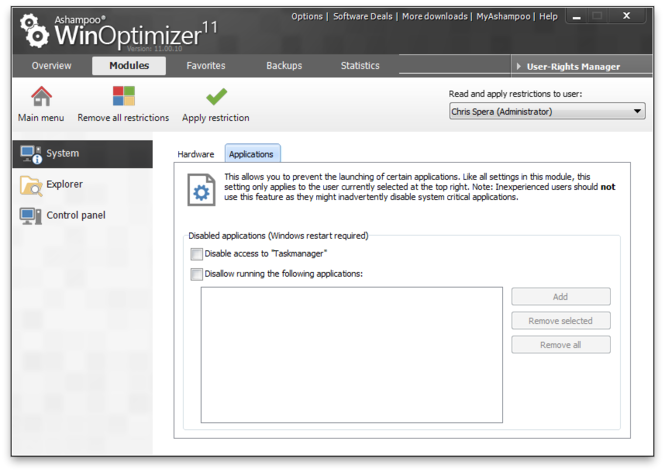The image size is (665, 472).
Task: Switch to the Overview tab
Action: point(51,66)
